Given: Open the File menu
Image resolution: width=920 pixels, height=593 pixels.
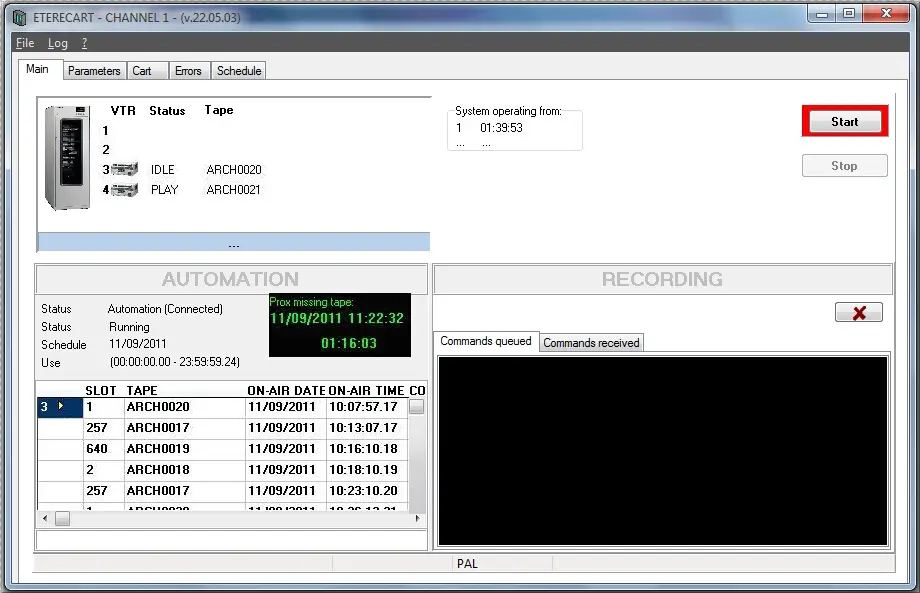Looking at the screenshot, I should [x=25, y=43].
